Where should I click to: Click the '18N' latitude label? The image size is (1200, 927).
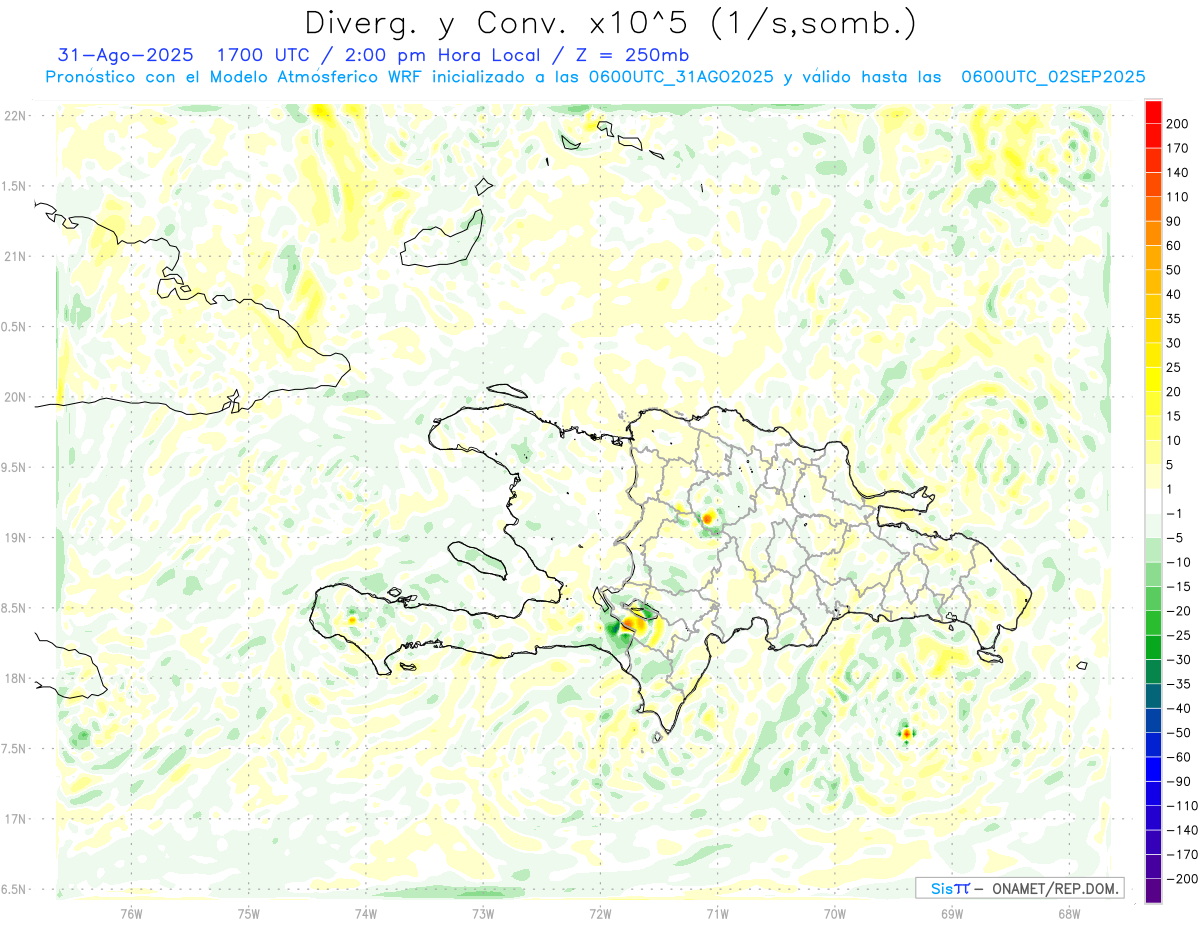14,679
